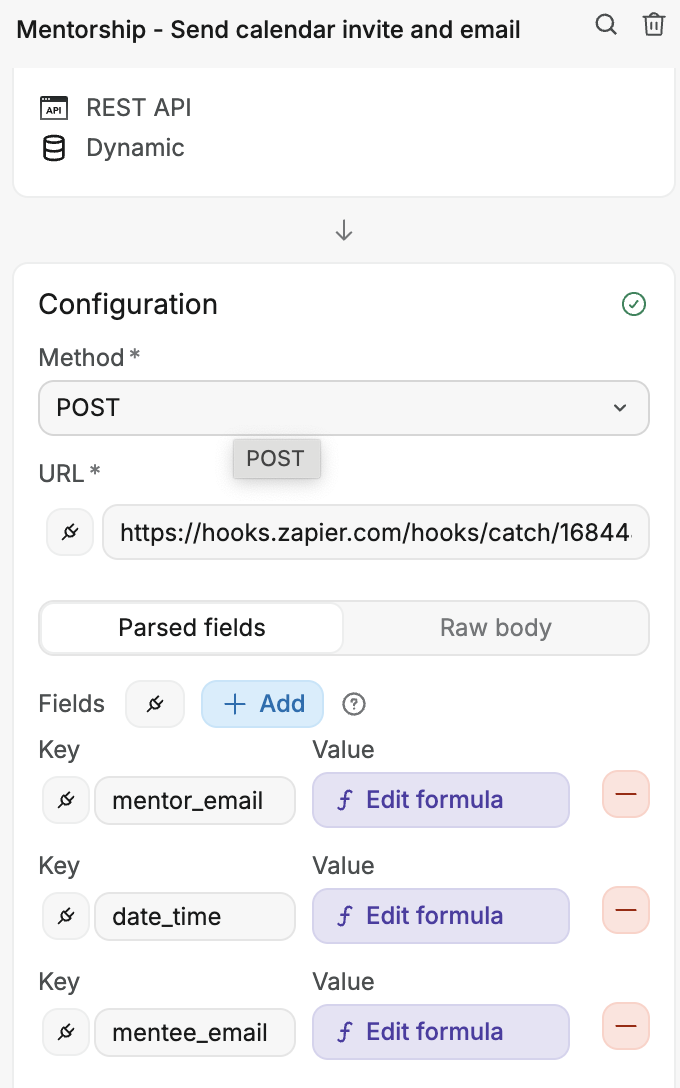Click the plug icon beside URL field
The height and width of the screenshot is (1088, 680).
click(x=70, y=532)
